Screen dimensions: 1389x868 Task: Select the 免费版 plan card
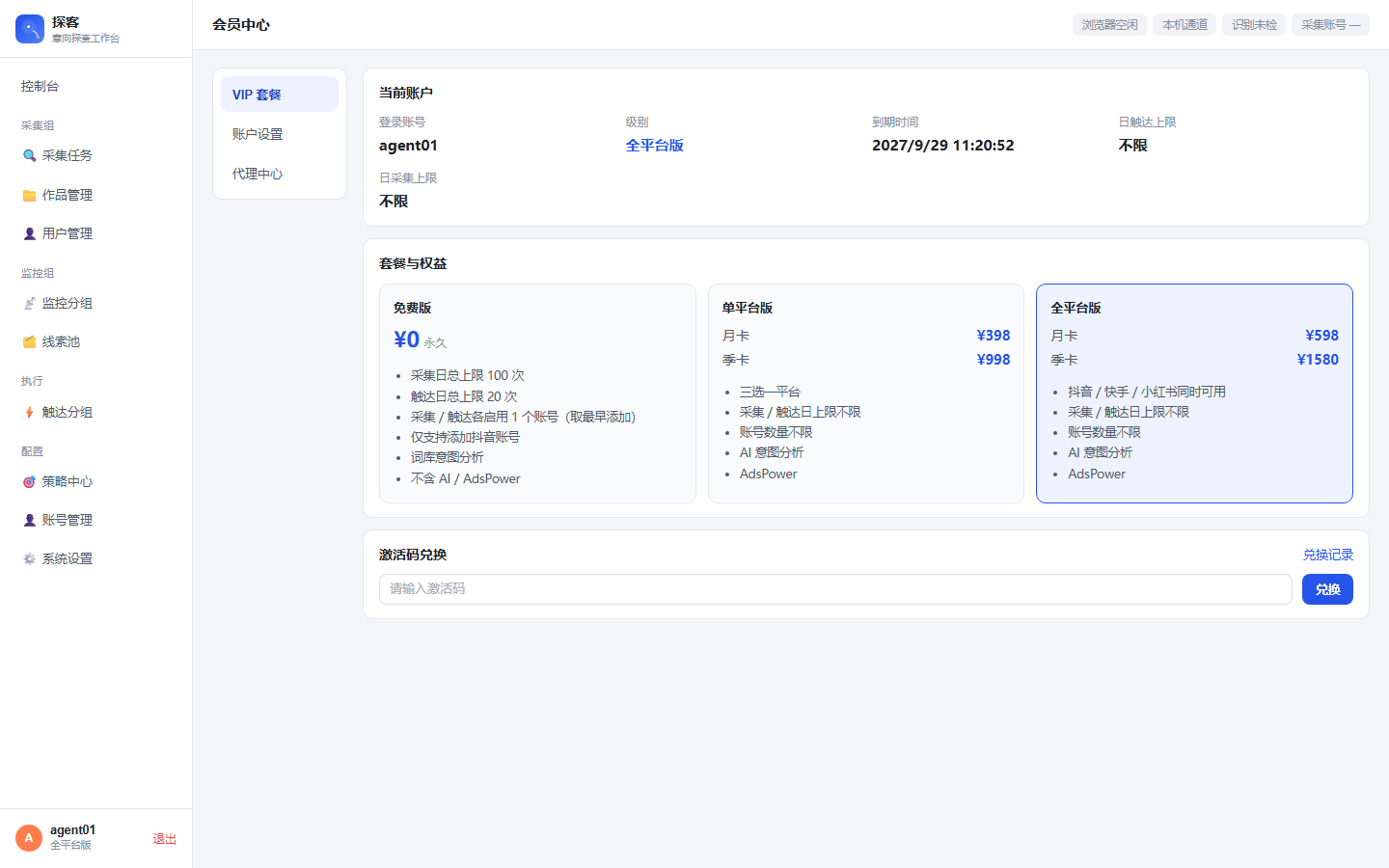coord(537,393)
